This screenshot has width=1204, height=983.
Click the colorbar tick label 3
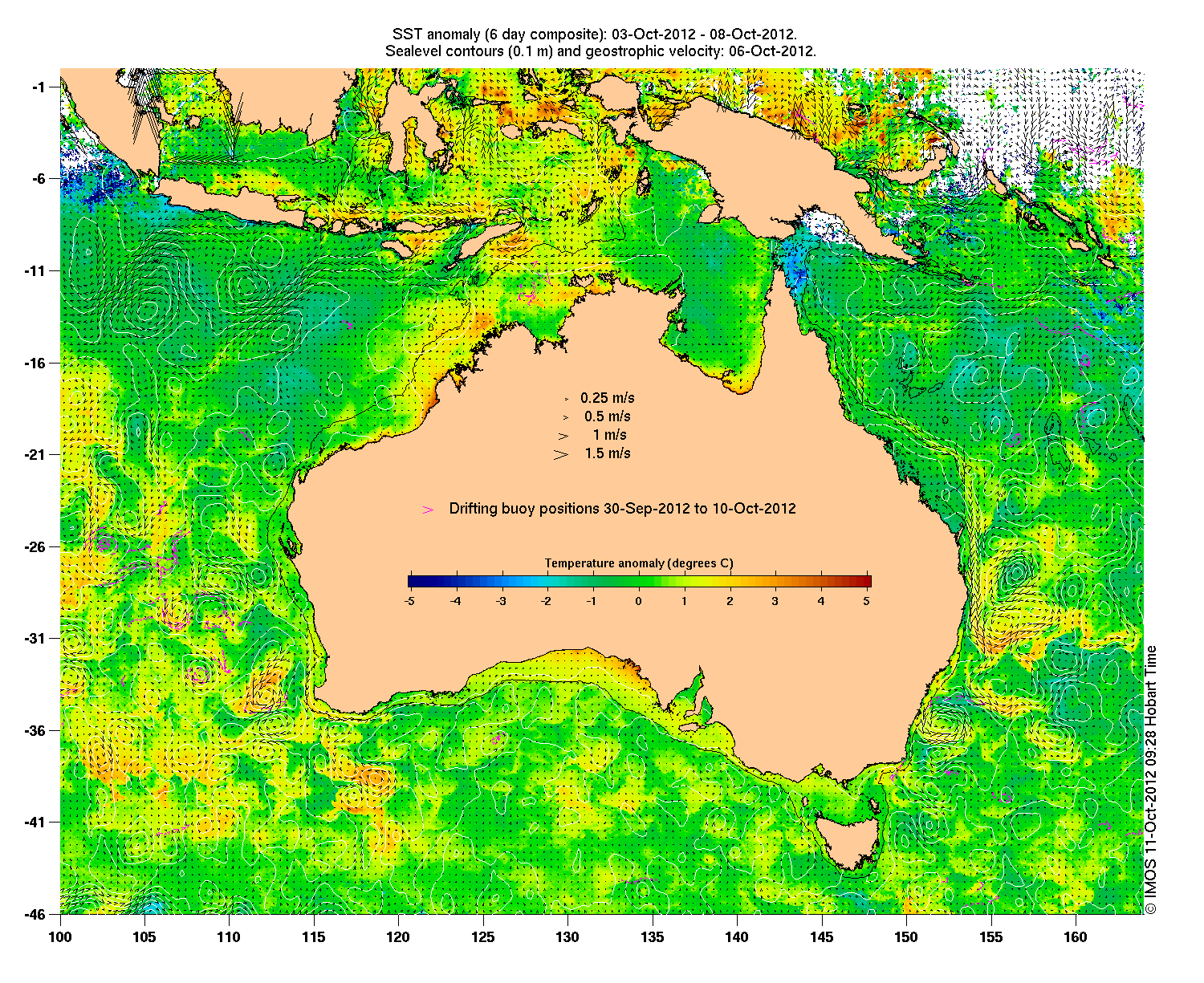(x=775, y=600)
